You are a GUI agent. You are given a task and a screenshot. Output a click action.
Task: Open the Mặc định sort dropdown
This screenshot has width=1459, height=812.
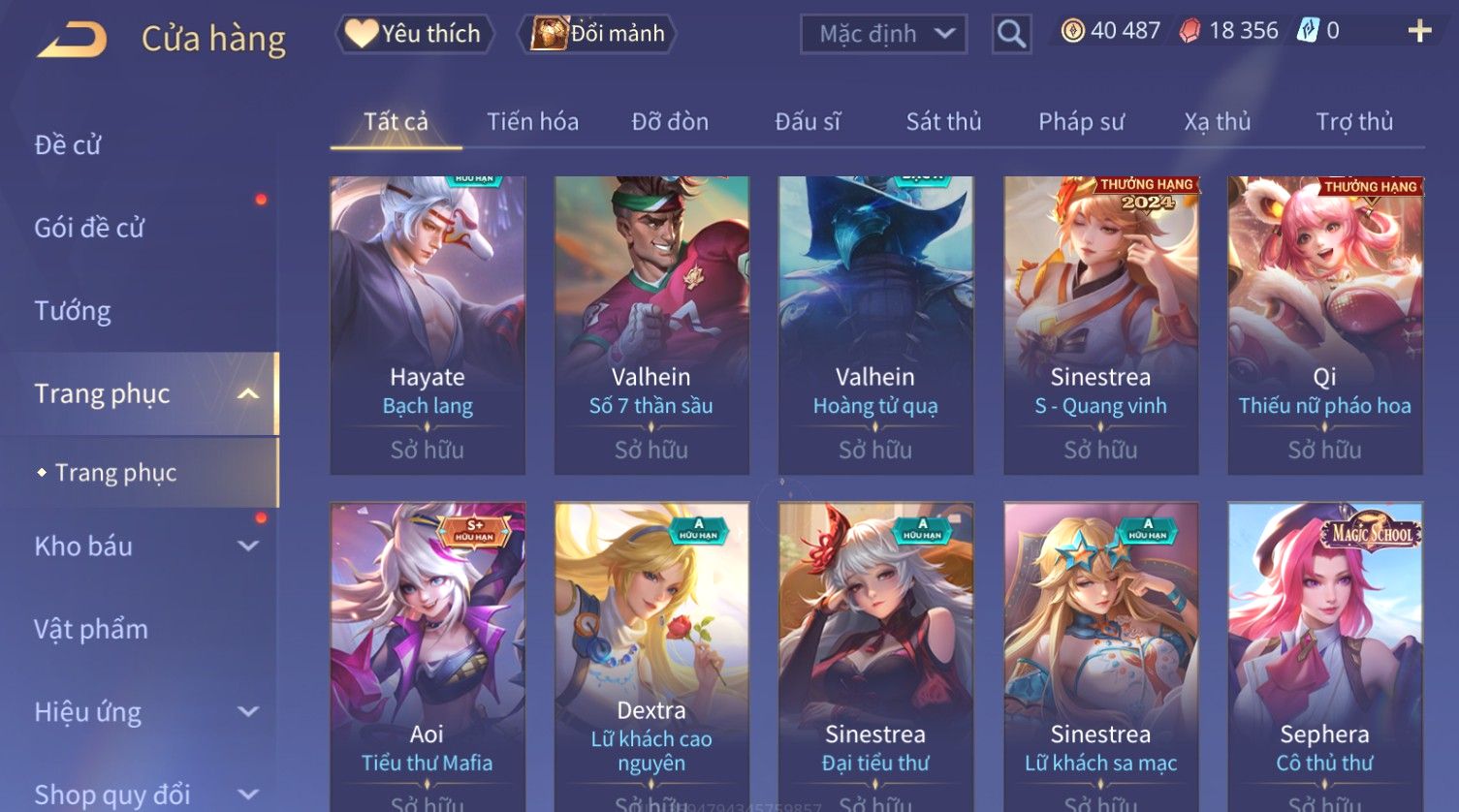pos(883,34)
